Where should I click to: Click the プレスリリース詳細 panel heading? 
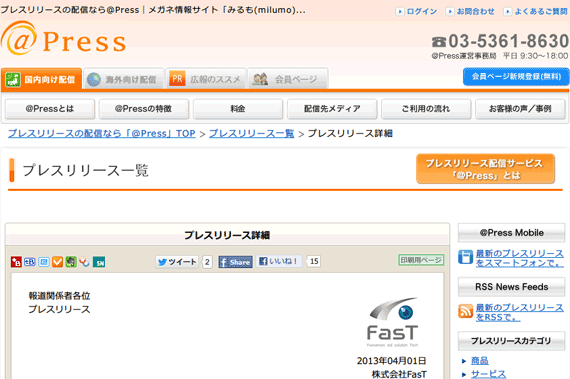pos(227,235)
